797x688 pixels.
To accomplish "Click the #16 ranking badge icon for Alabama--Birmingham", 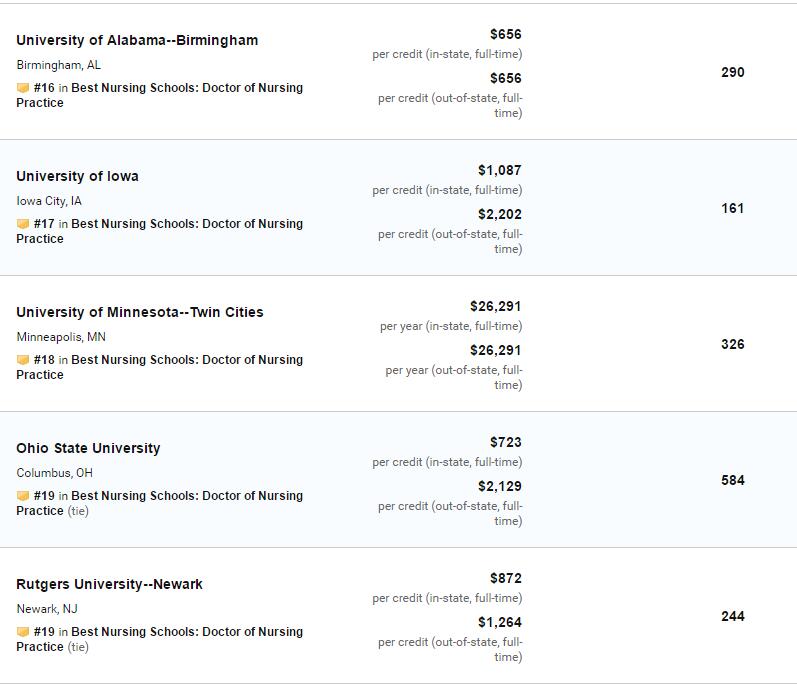I will (x=23, y=88).
